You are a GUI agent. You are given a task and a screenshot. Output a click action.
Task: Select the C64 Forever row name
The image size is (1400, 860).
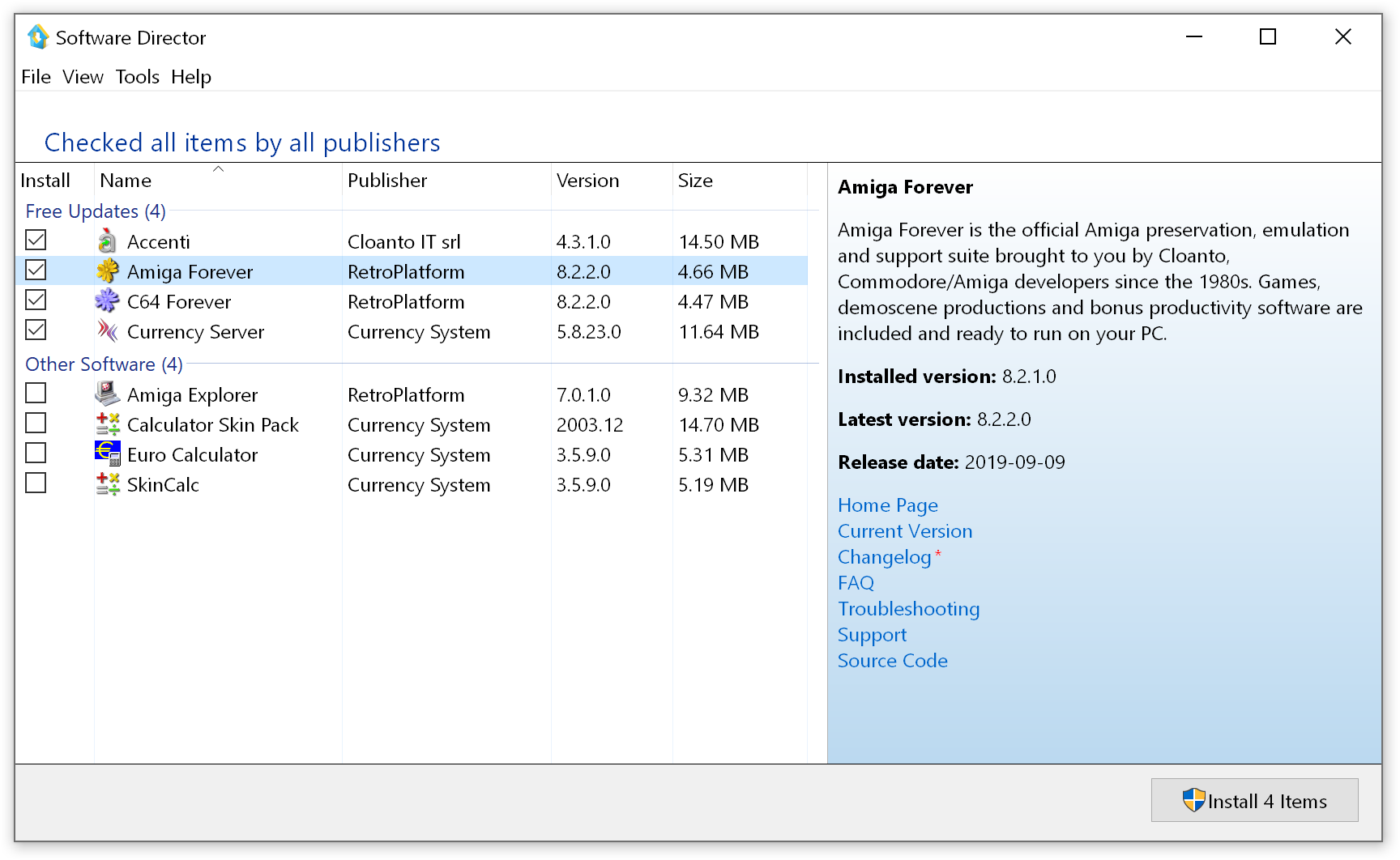[179, 302]
